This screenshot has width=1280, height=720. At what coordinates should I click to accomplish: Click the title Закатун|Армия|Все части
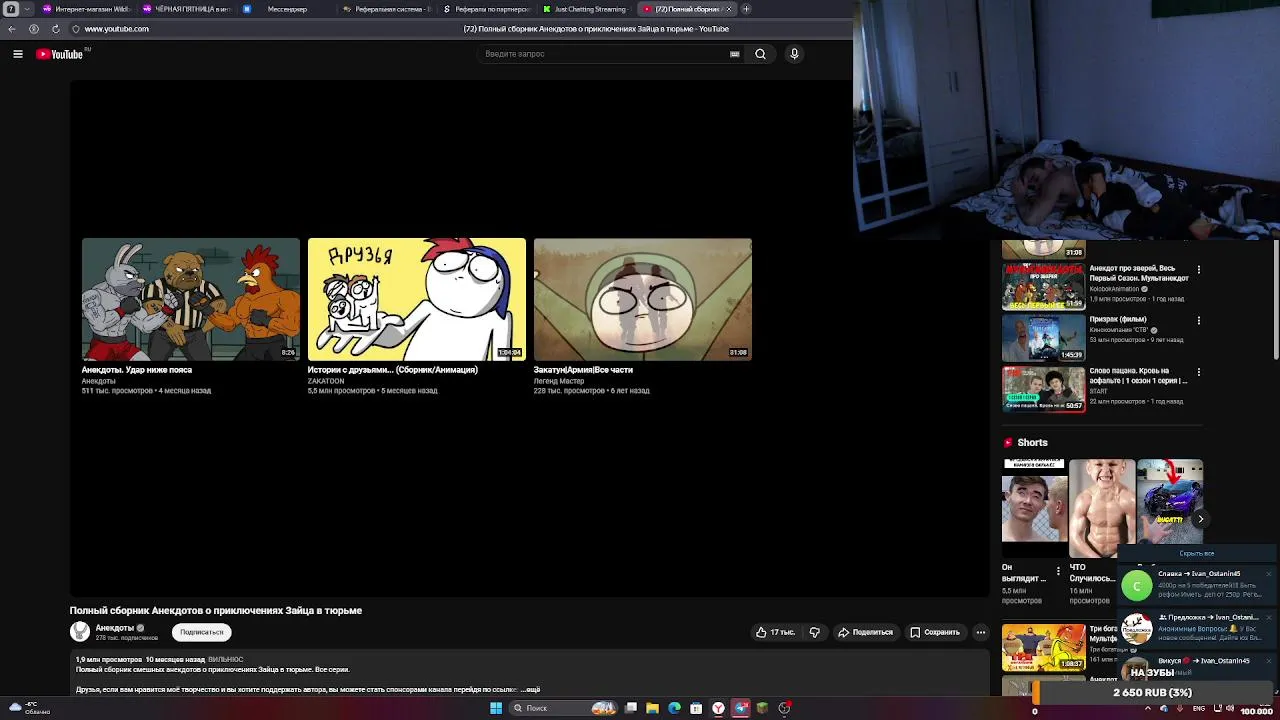click(x=583, y=370)
